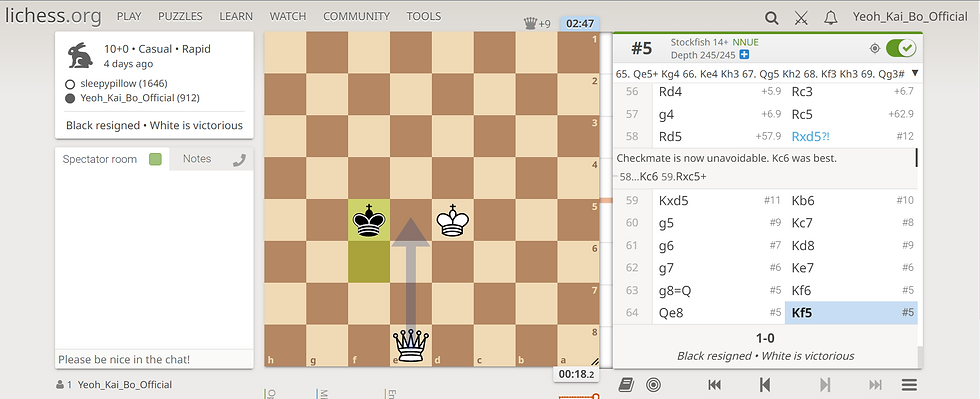Select move 59 Kxd5
The image size is (980, 399).
[x=719, y=201]
